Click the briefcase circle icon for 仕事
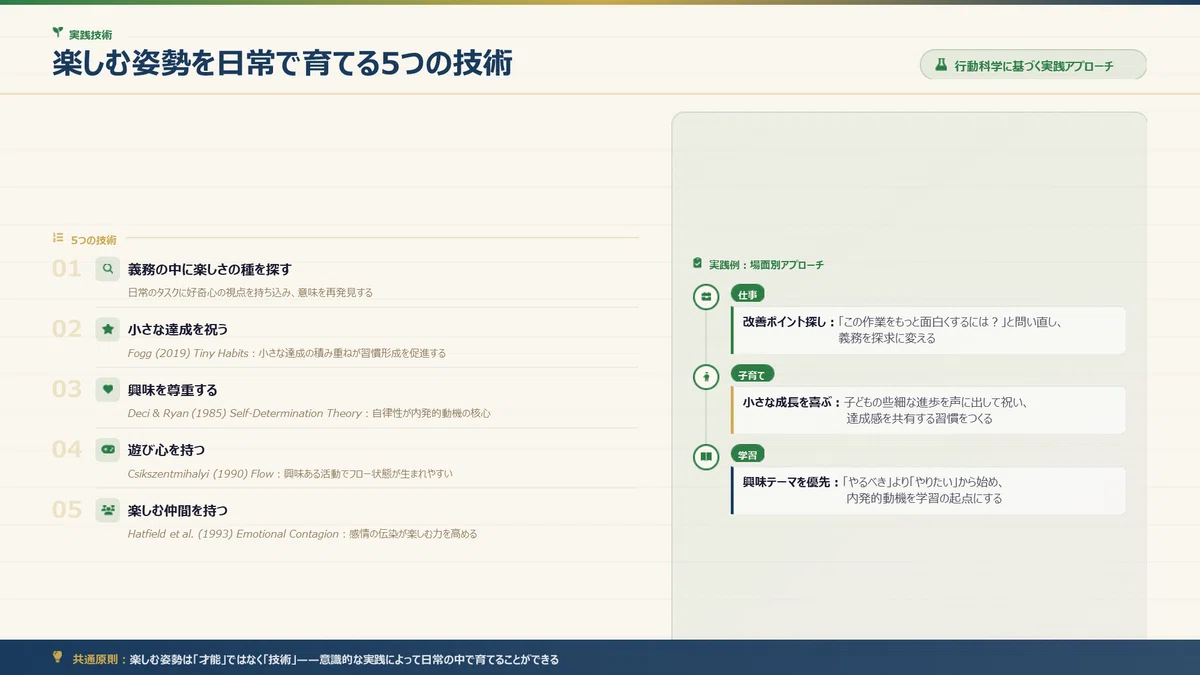This screenshot has width=1200, height=675. click(707, 296)
